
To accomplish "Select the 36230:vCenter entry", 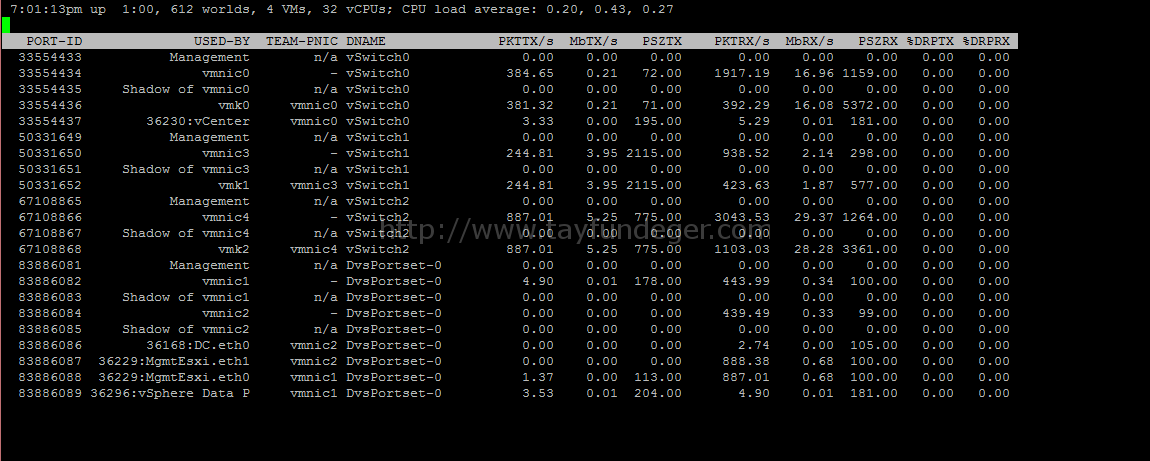I will 198,122.
